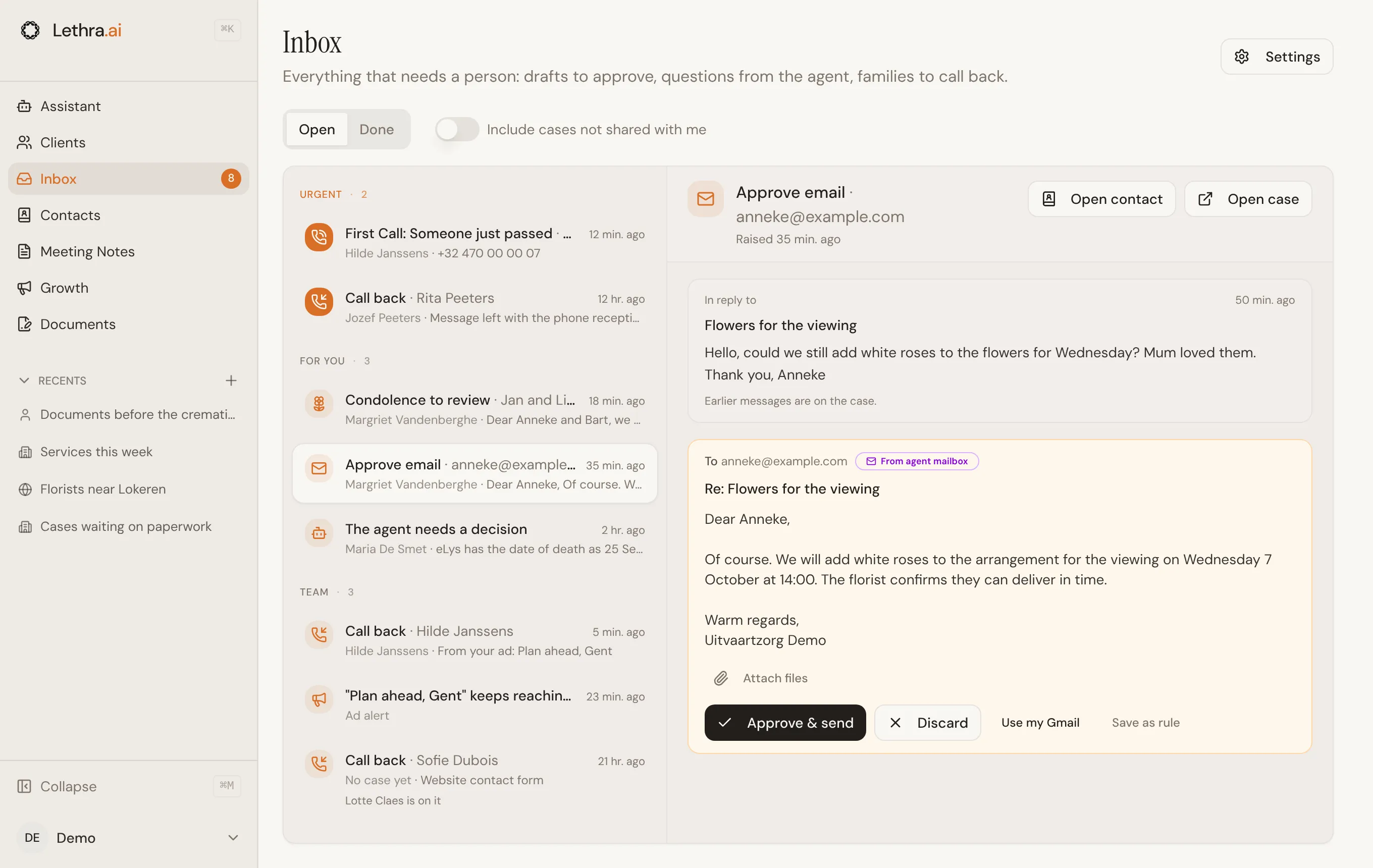Click the Growth megaphone icon

[24, 288]
